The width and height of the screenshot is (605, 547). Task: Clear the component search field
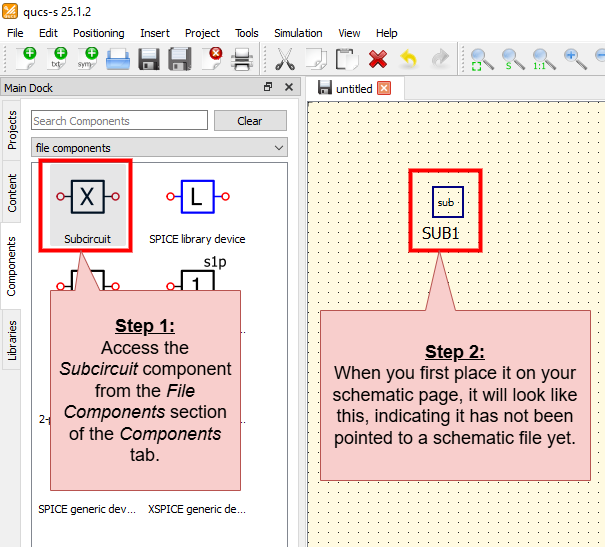tap(250, 121)
